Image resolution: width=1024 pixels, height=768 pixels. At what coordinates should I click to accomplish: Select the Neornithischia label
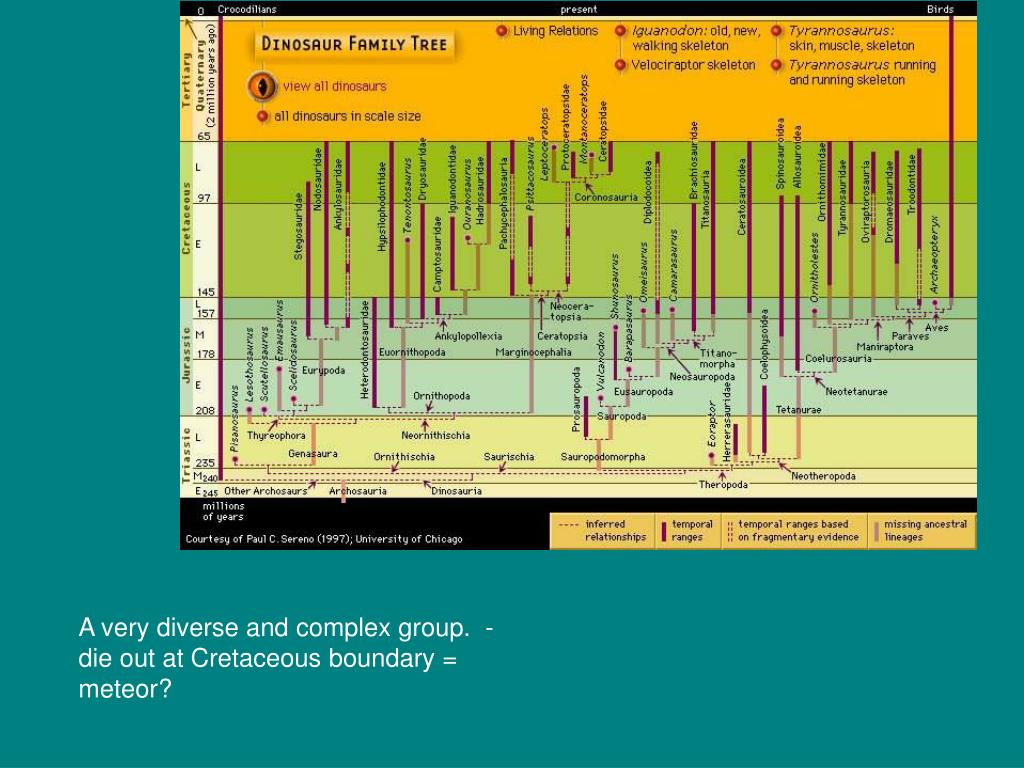(436, 436)
